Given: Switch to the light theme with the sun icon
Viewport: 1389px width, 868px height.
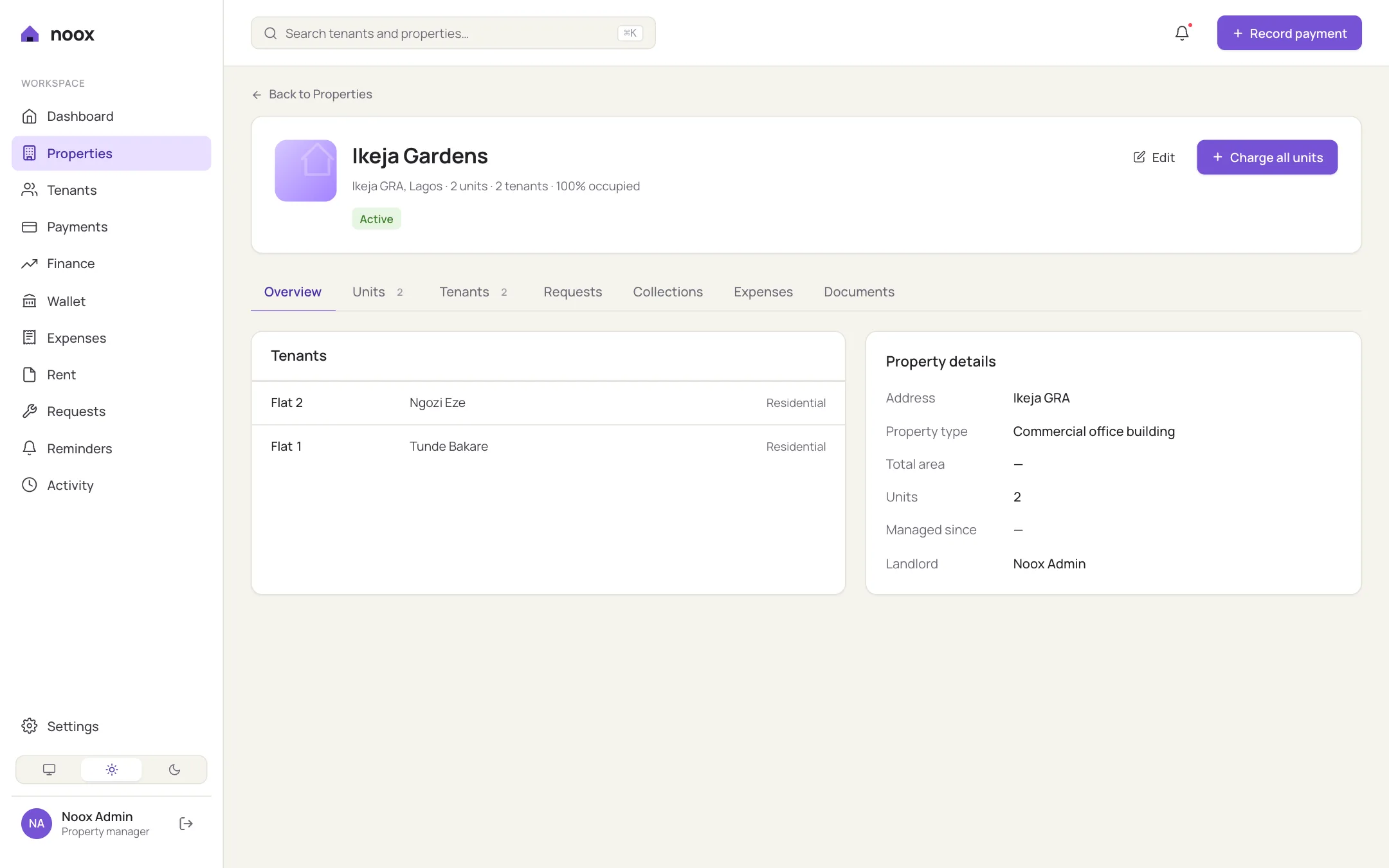Looking at the screenshot, I should tap(111, 770).
